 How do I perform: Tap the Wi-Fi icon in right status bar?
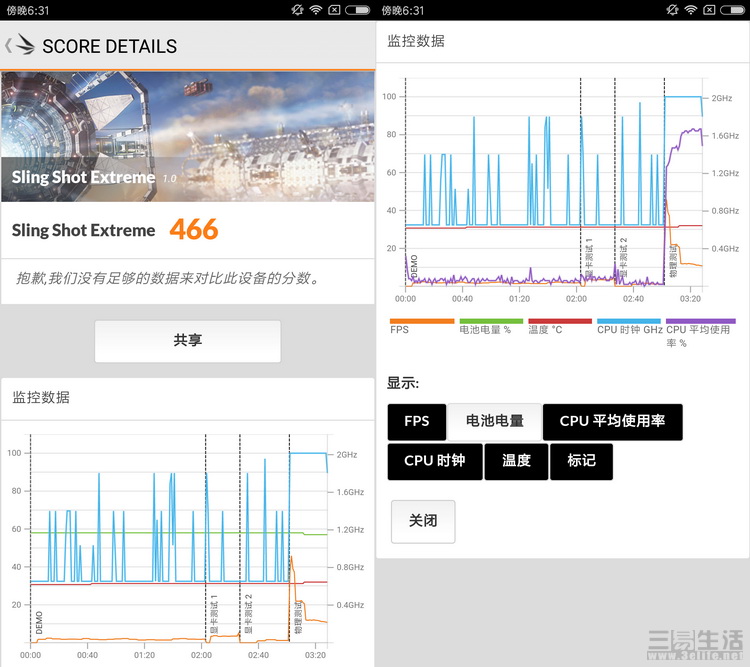click(x=691, y=10)
